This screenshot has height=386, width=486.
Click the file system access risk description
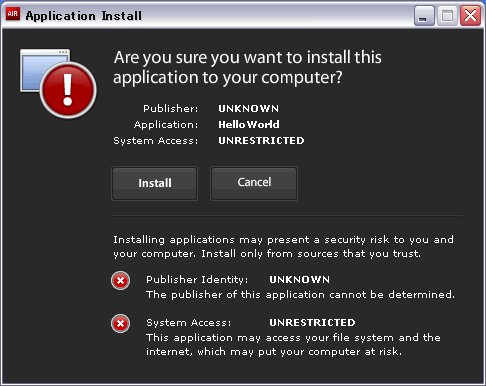click(293, 344)
